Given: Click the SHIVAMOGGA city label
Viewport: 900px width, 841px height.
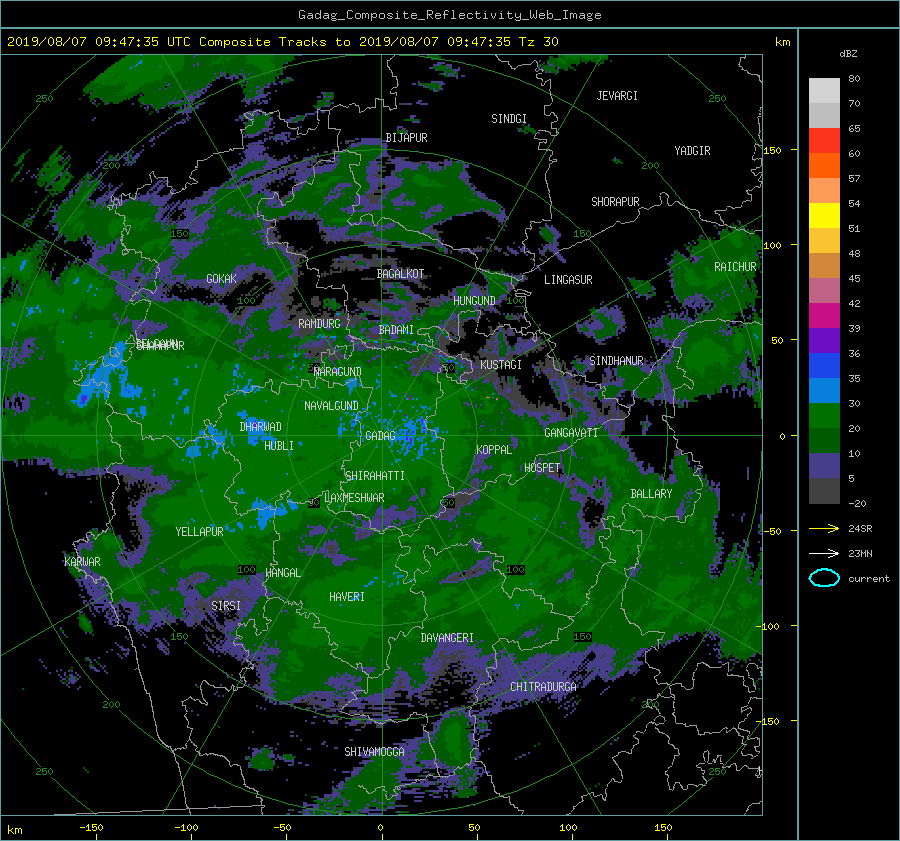Looking at the screenshot, I should (x=374, y=752).
